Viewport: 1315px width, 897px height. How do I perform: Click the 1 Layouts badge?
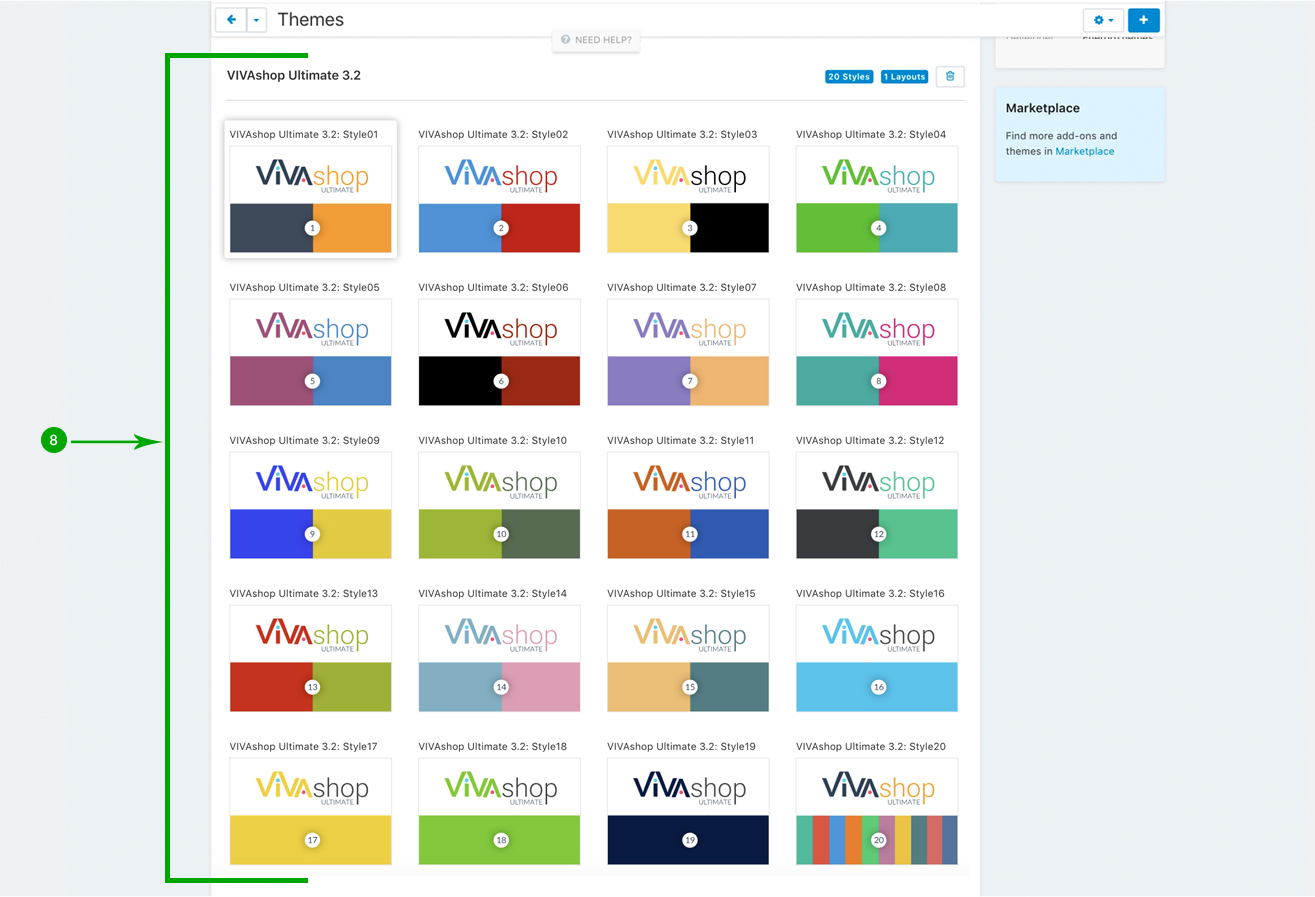(x=904, y=77)
